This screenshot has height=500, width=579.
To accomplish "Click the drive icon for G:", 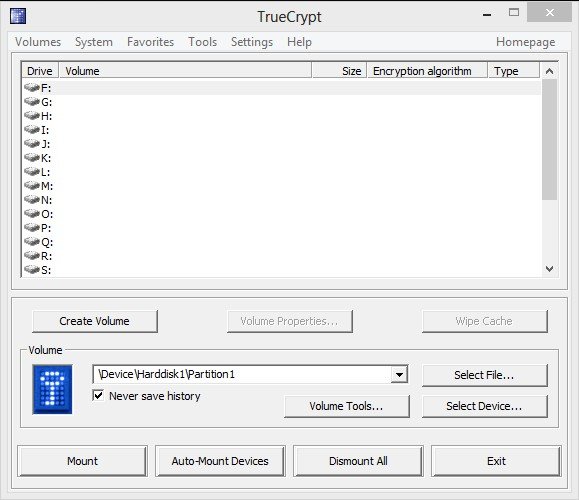I will tap(32, 102).
